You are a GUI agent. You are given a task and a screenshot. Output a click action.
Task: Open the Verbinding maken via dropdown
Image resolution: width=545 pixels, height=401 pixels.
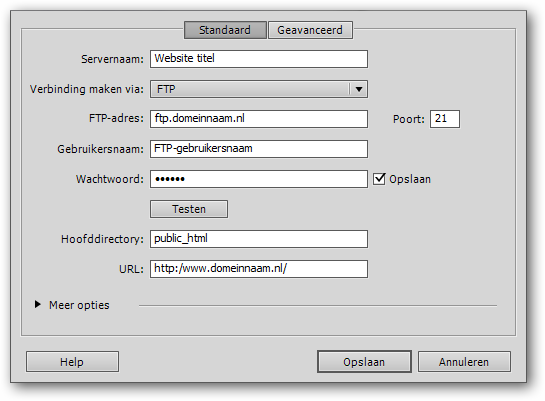[x=259, y=89]
